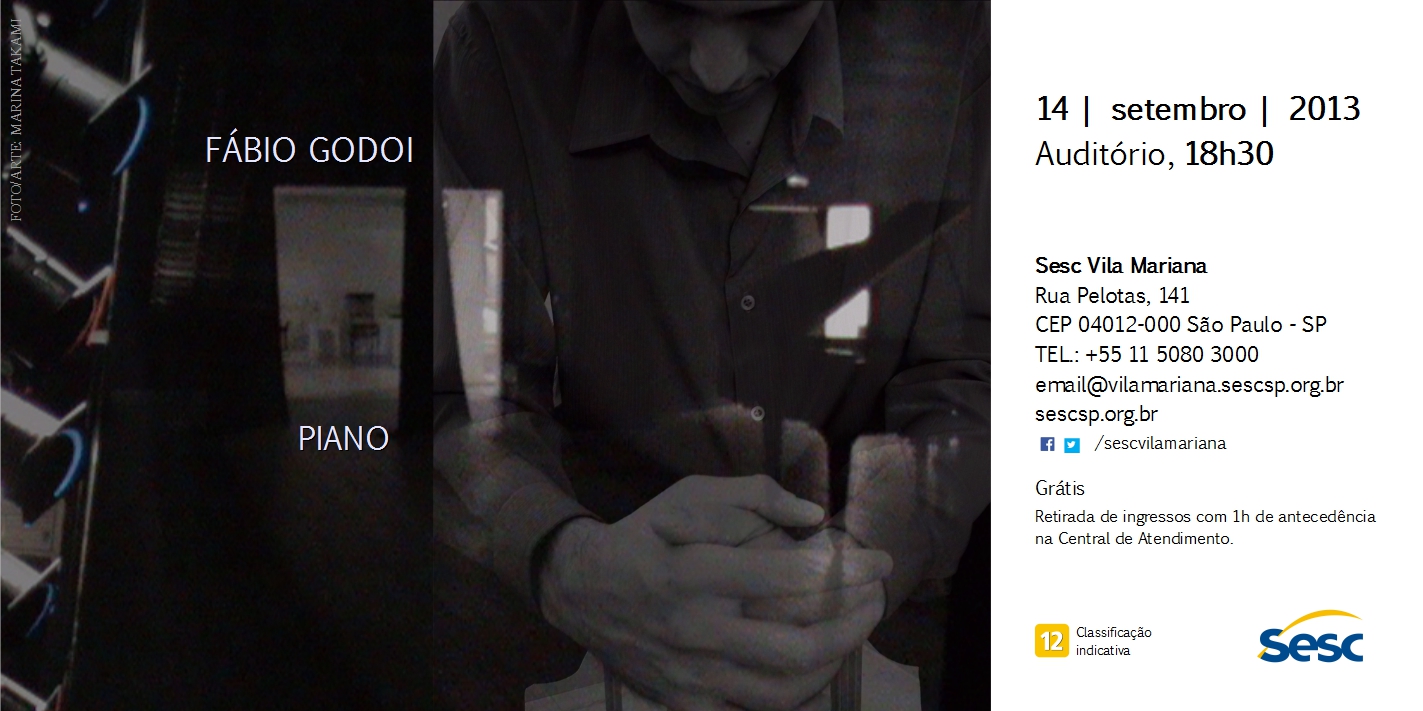
Task: Click the phone number +55 11 5080 3000
Action: pos(1172,355)
